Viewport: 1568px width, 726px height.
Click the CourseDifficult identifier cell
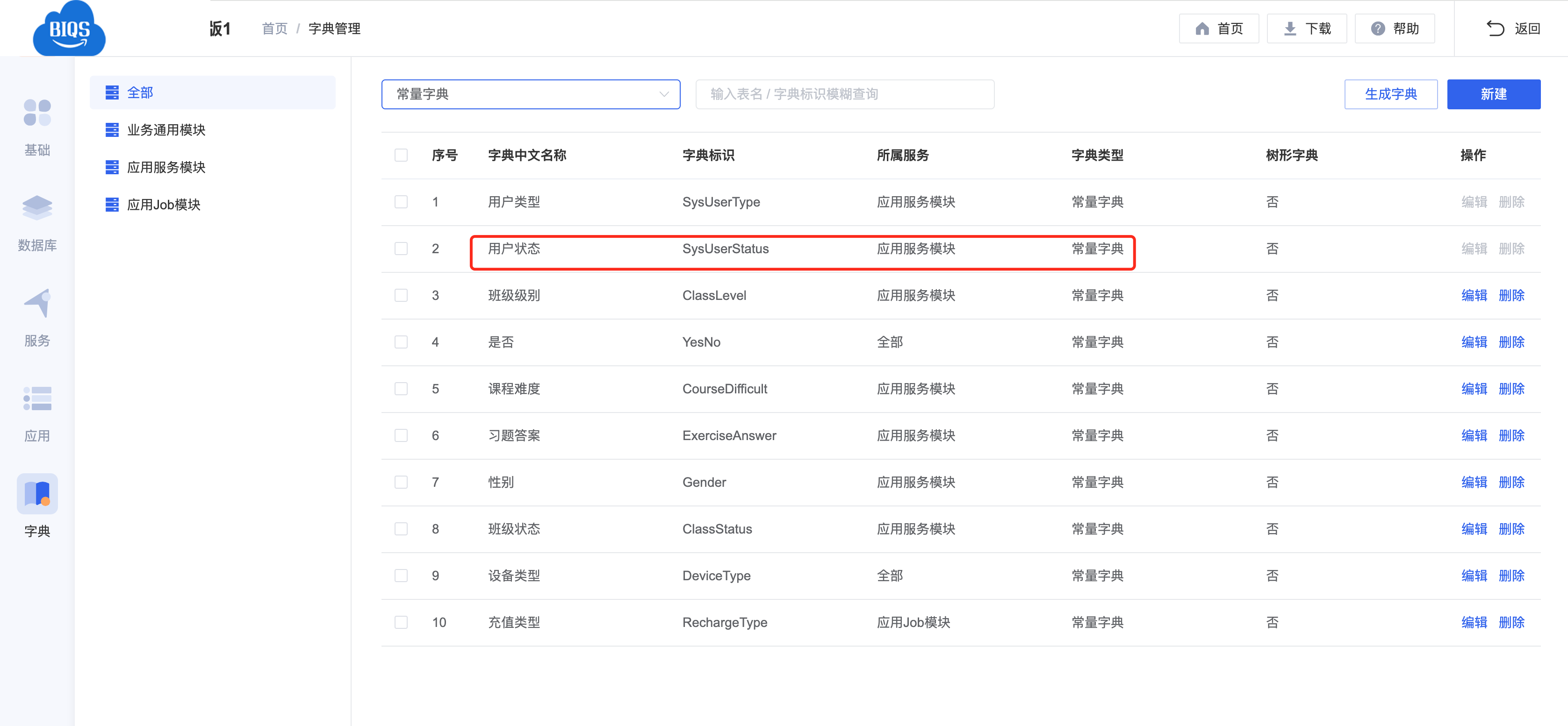click(724, 389)
